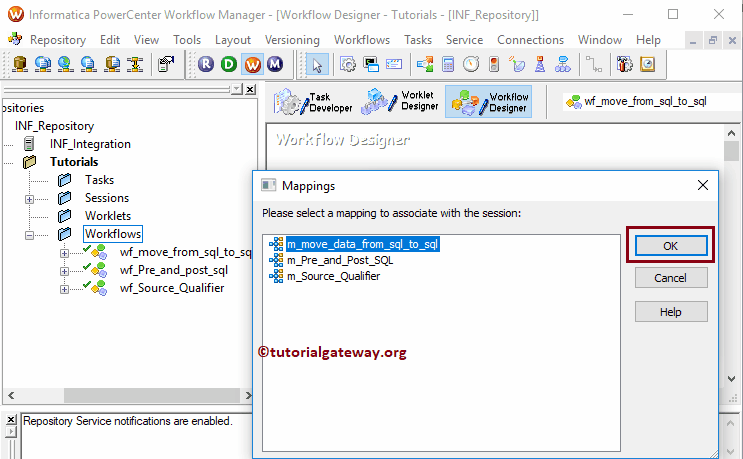This screenshot has width=743, height=459.
Task: Open the Service menu
Action: [464, 40]
